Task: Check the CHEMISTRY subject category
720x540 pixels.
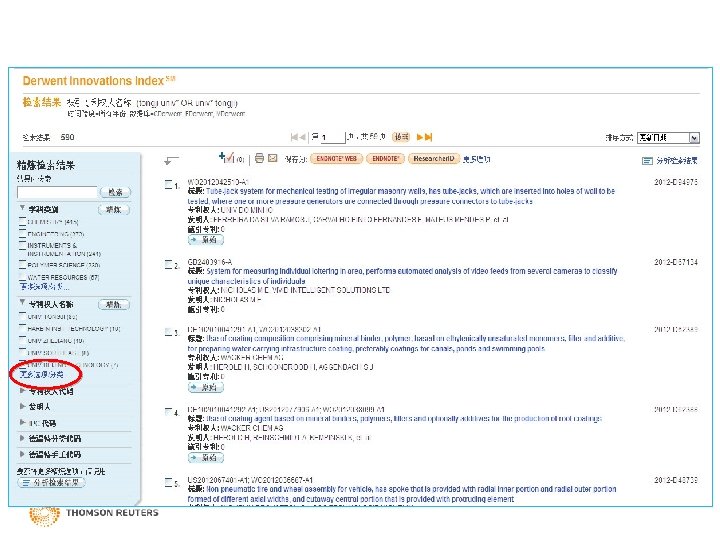Action: click(22, 221)
